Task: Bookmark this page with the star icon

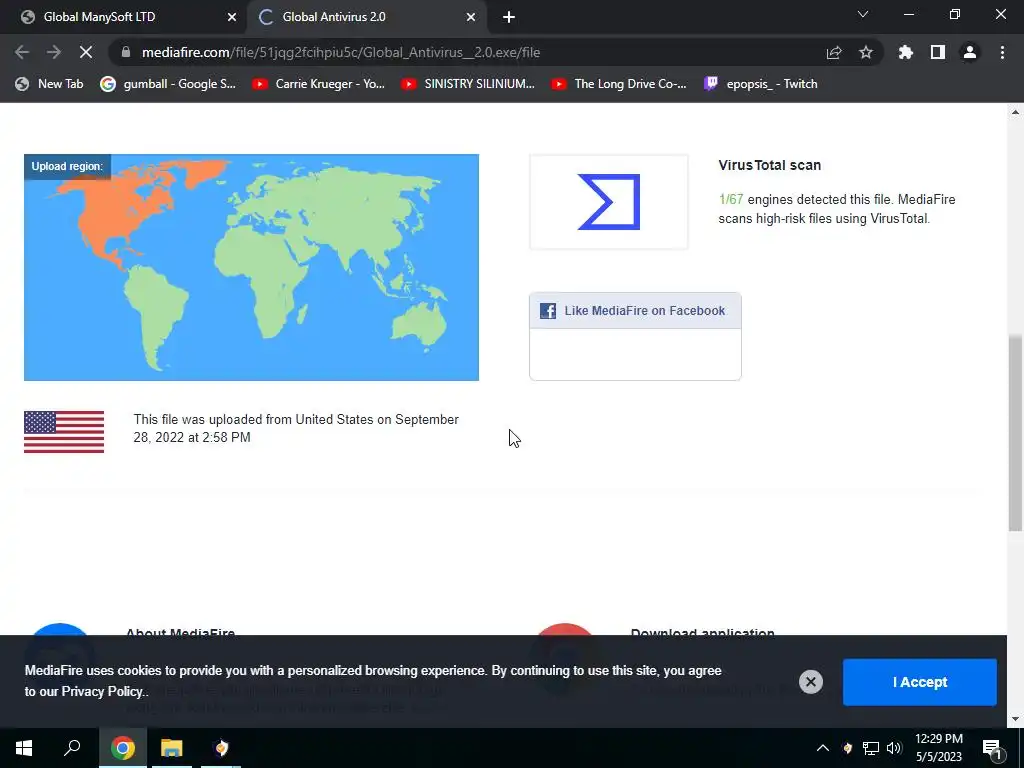Action: (866, 52)
